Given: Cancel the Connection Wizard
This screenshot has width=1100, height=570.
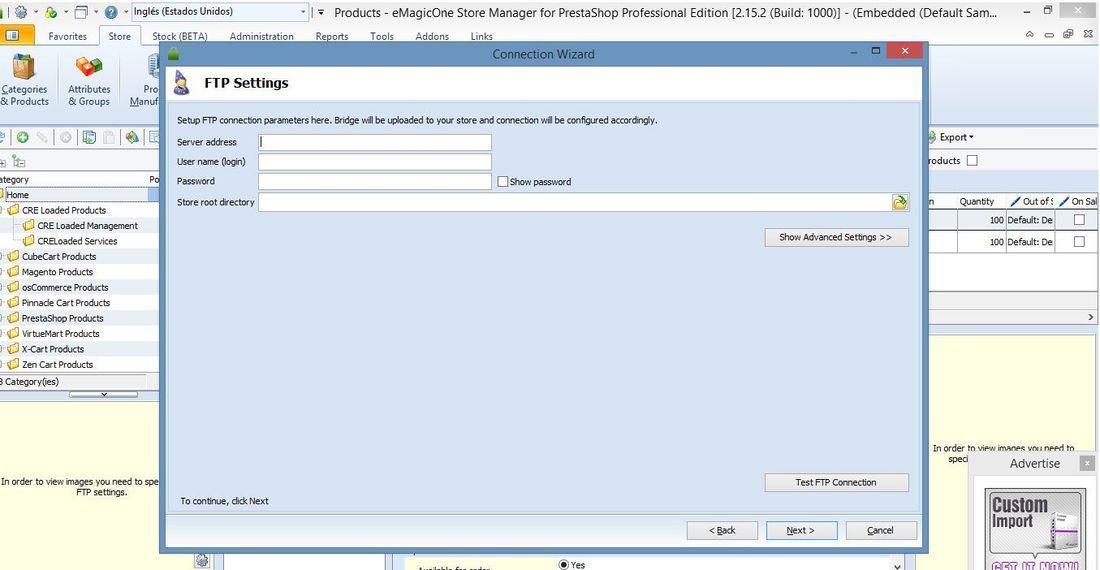Looking at the screenshot, I should click(880, 531).
